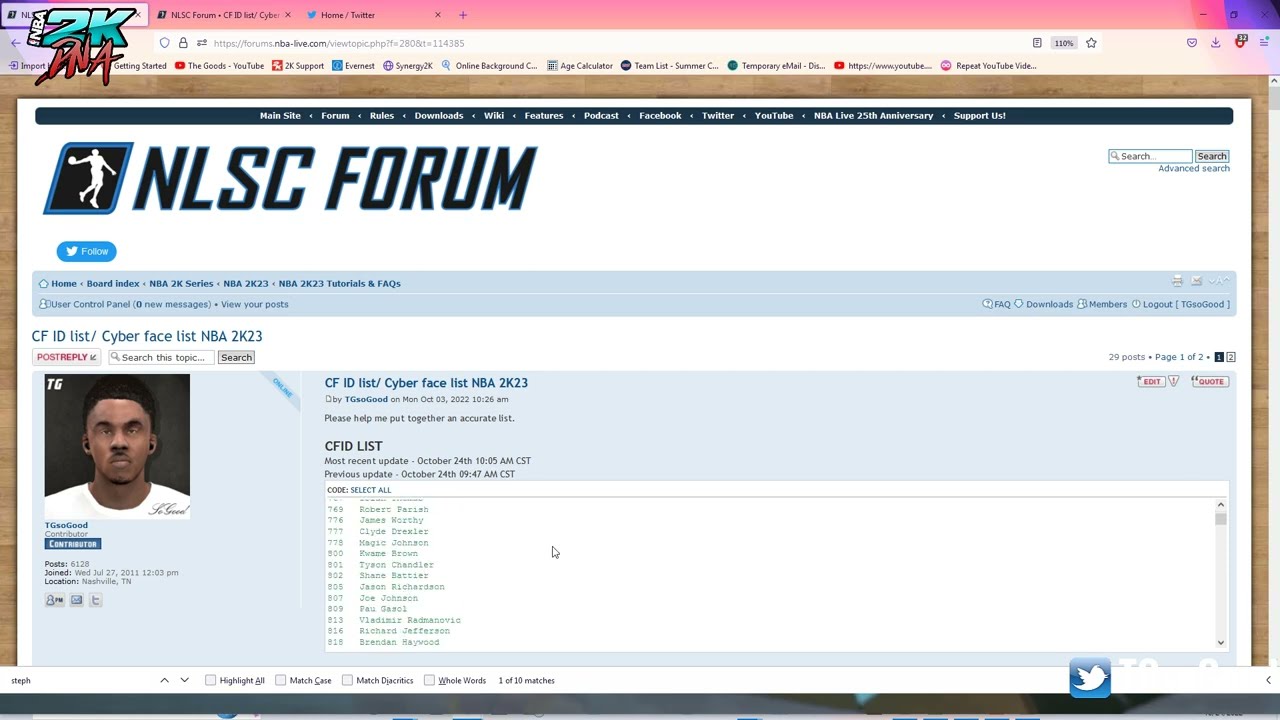
Task: Click the Twitter icon under TGsoGood profile
Action: point(95,600)
